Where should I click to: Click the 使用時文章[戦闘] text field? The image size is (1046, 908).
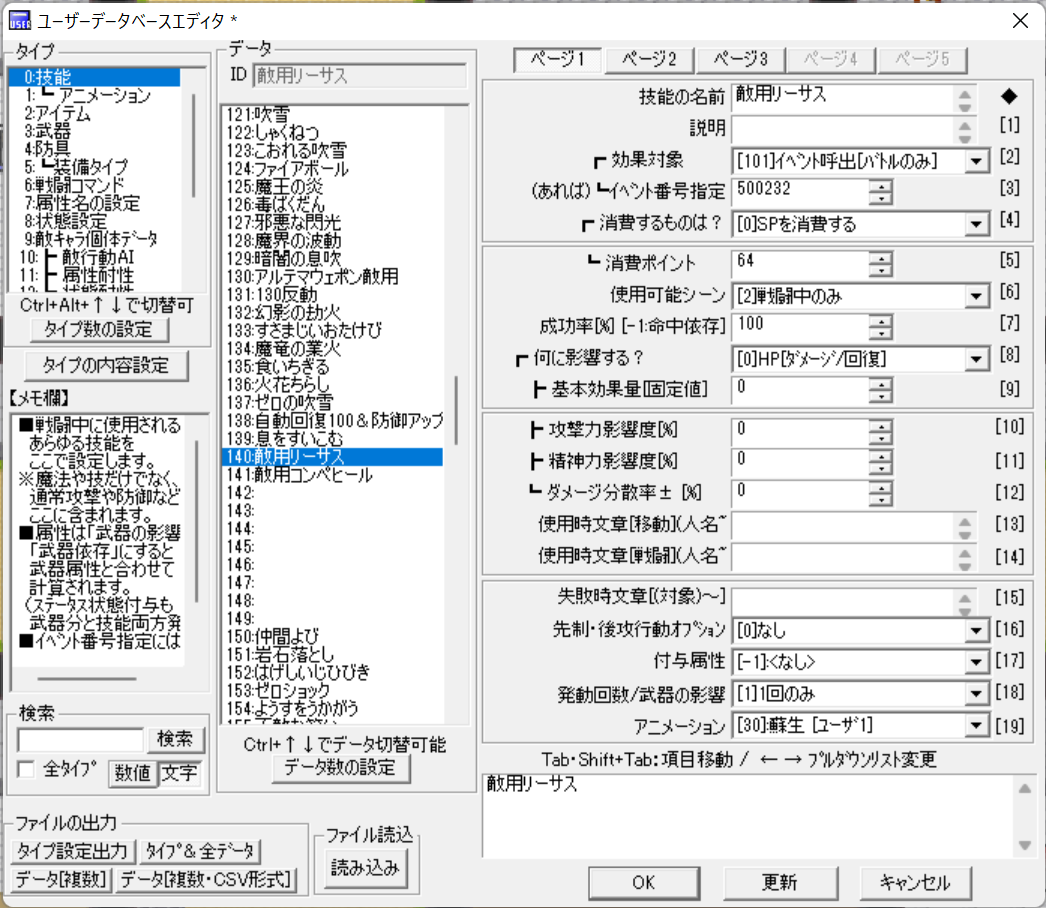click(x=844, y=556)
